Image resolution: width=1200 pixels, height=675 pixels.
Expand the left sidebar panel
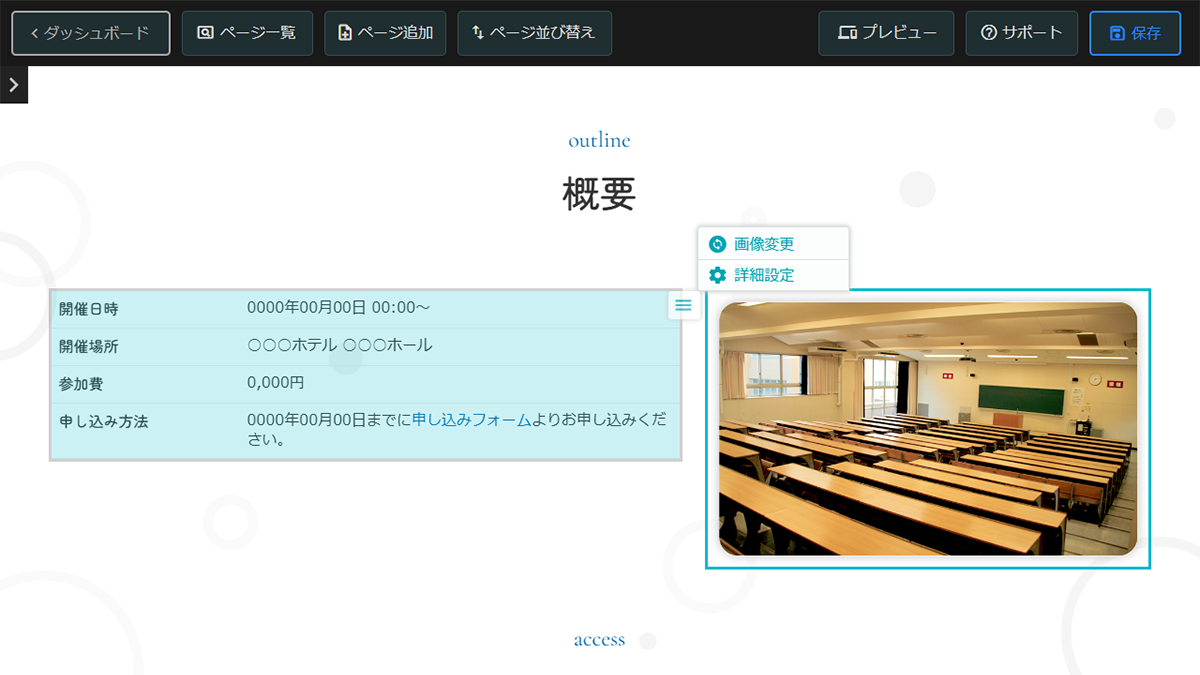[x=13, y=84]
